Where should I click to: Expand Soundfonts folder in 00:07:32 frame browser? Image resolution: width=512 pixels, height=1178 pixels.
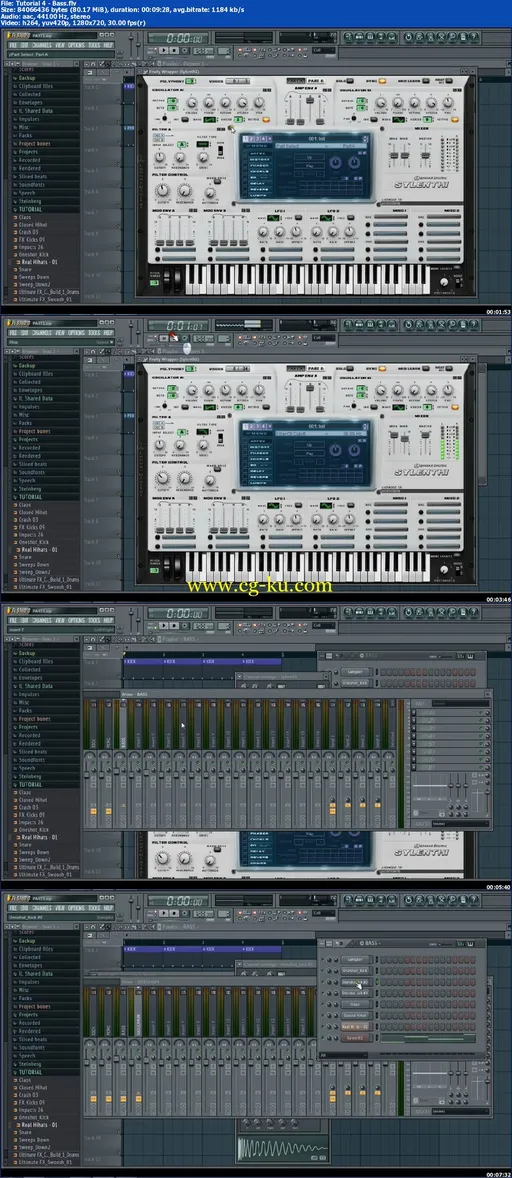coord(31,1048)
